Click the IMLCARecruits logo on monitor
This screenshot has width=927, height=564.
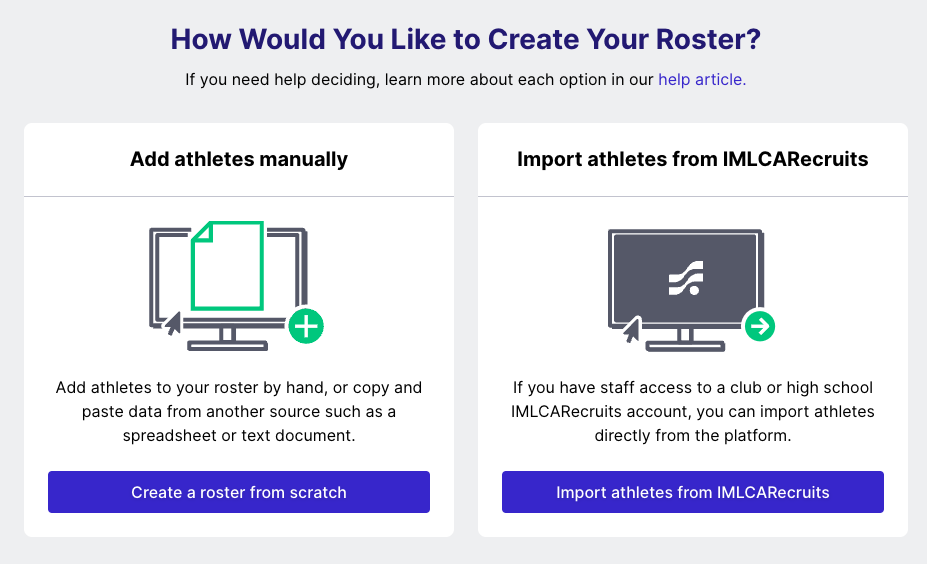click(x=686, y=278)
